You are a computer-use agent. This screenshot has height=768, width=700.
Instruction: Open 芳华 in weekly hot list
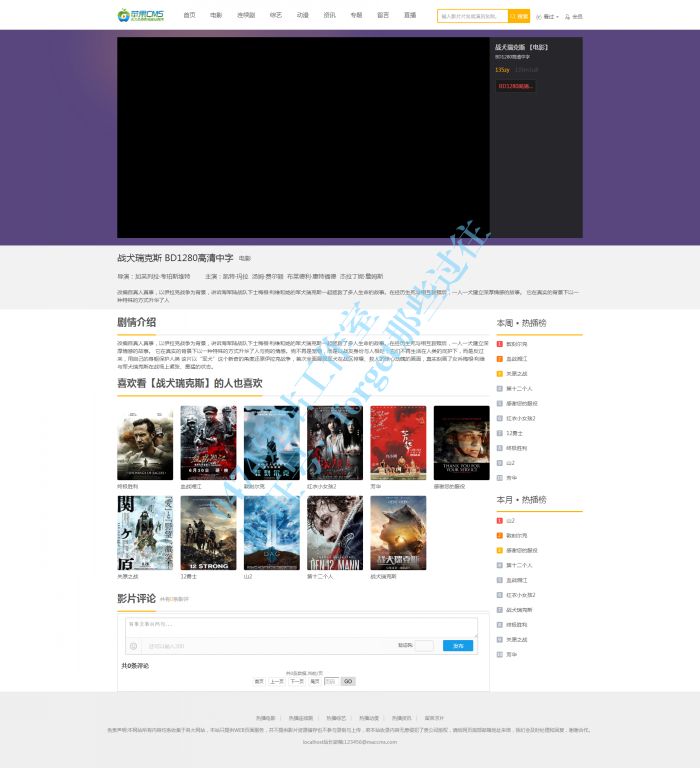pos(511,478)
